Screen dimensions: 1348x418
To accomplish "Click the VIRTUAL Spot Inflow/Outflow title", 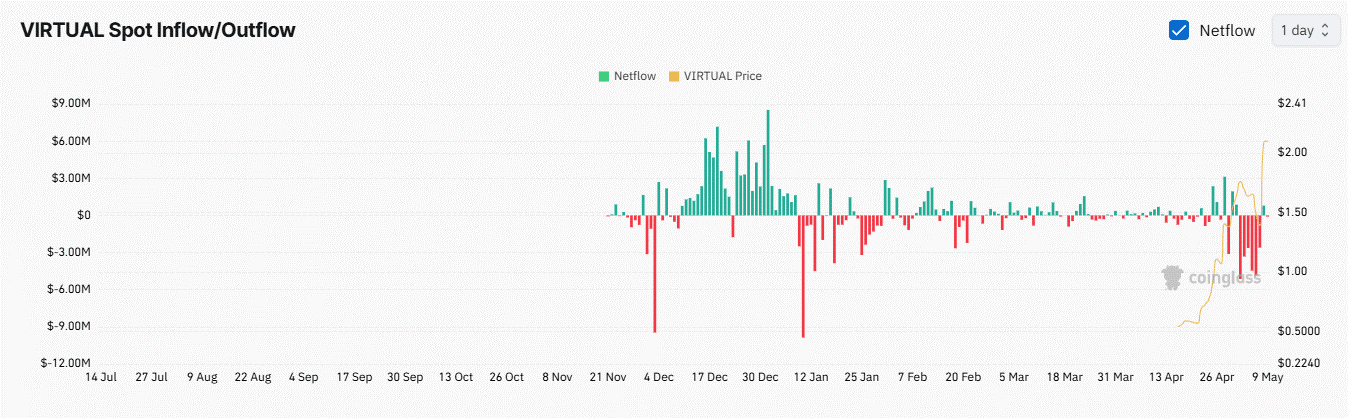I will click(158, 30).
